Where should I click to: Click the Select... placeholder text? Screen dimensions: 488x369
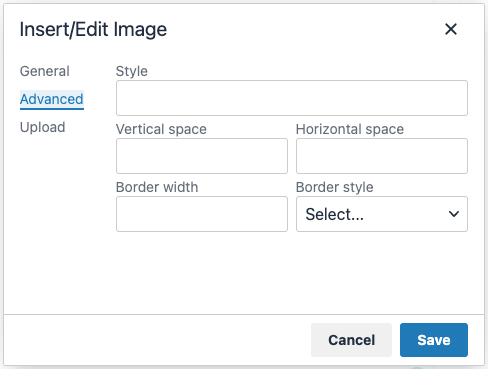click(334, 214)
